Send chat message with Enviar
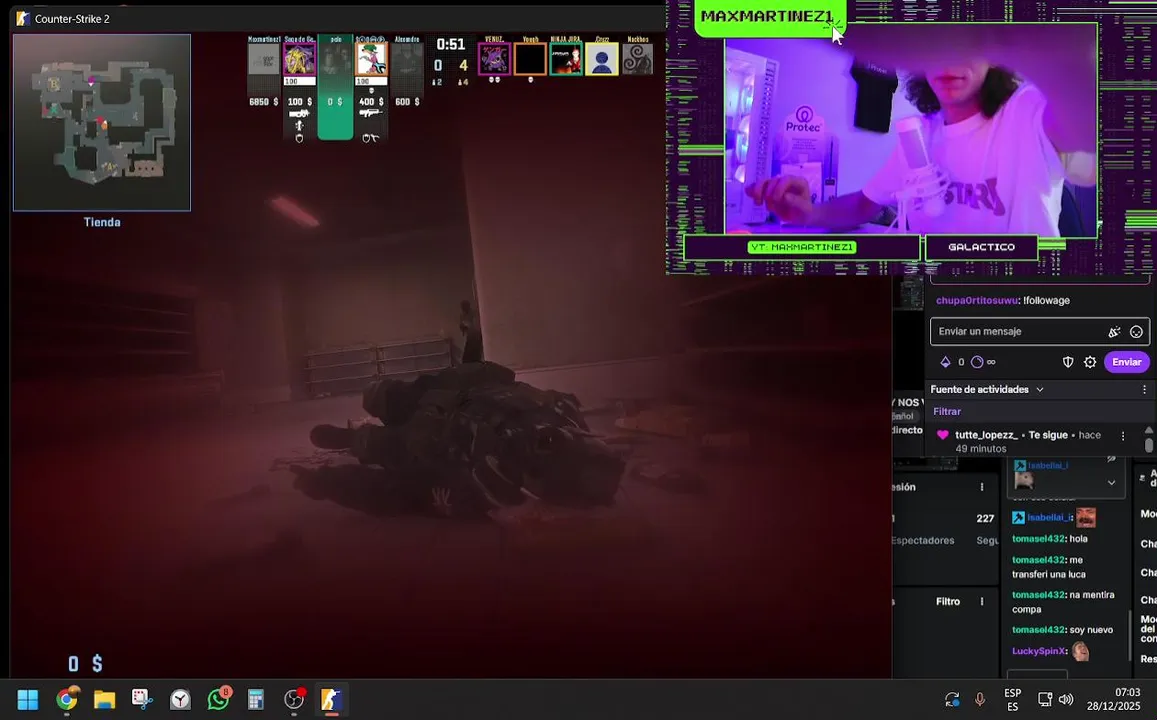1157x720 pixels. (1126, 362)
